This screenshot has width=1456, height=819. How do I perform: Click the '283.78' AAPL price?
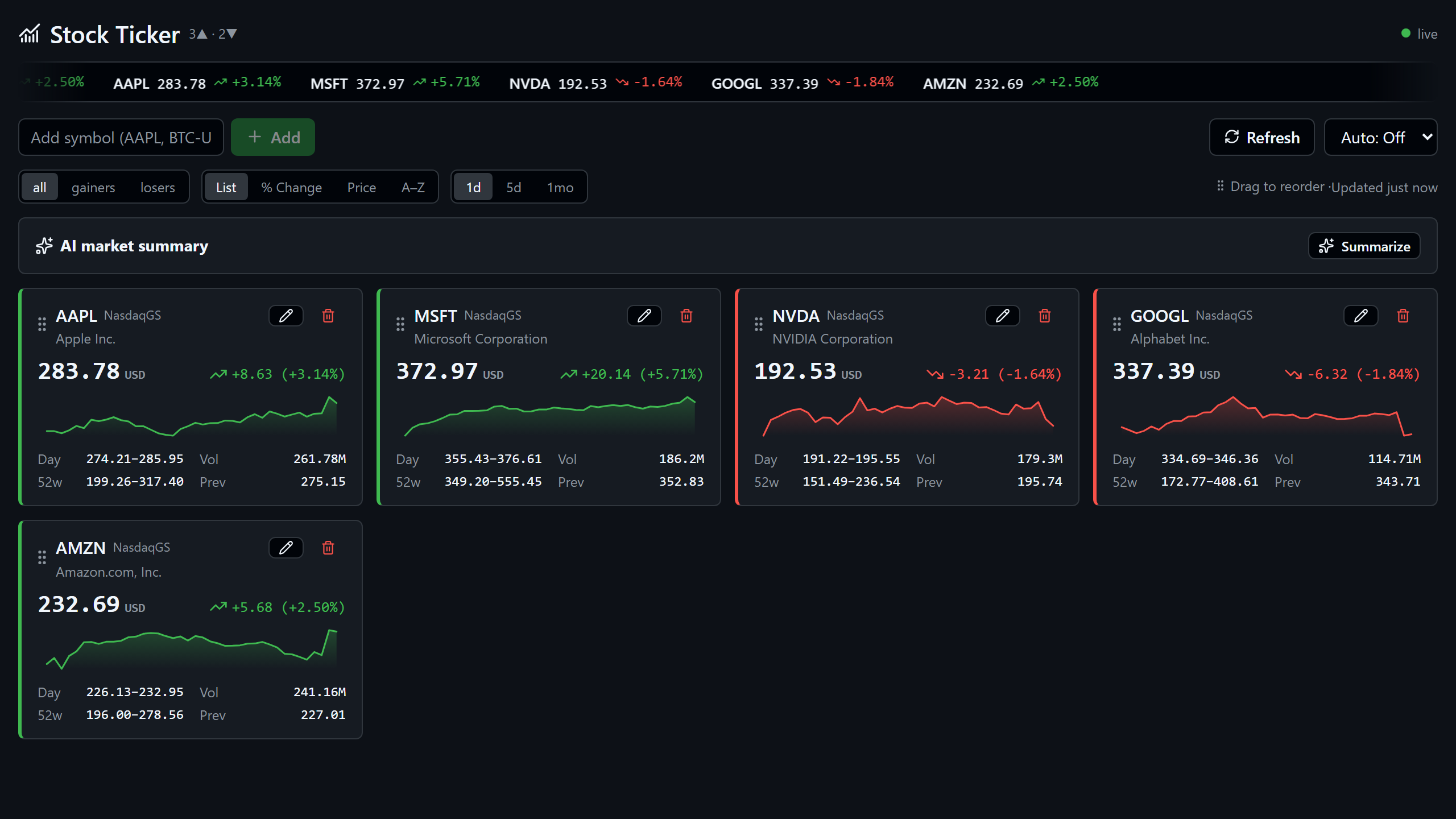coord(78,371)
